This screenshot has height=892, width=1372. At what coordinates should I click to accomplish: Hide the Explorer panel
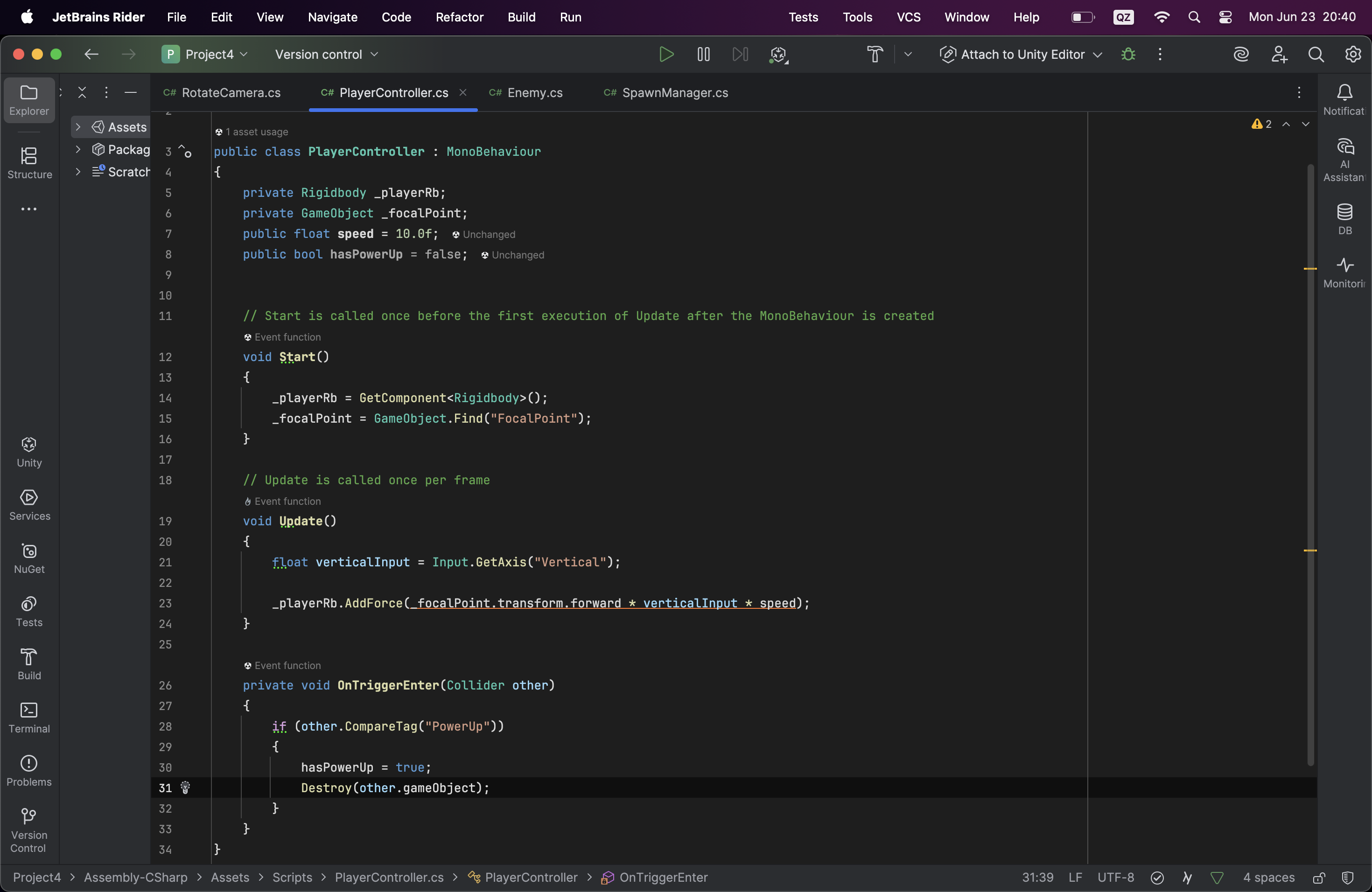(x=131, y=92)
